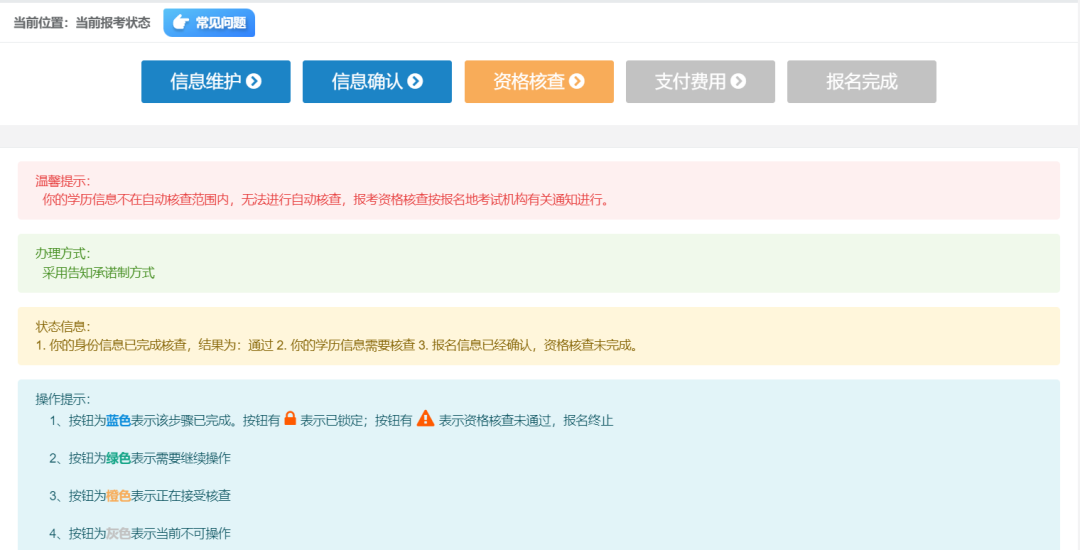Click the text 表示当前不可操作

(x=181, y=533)
